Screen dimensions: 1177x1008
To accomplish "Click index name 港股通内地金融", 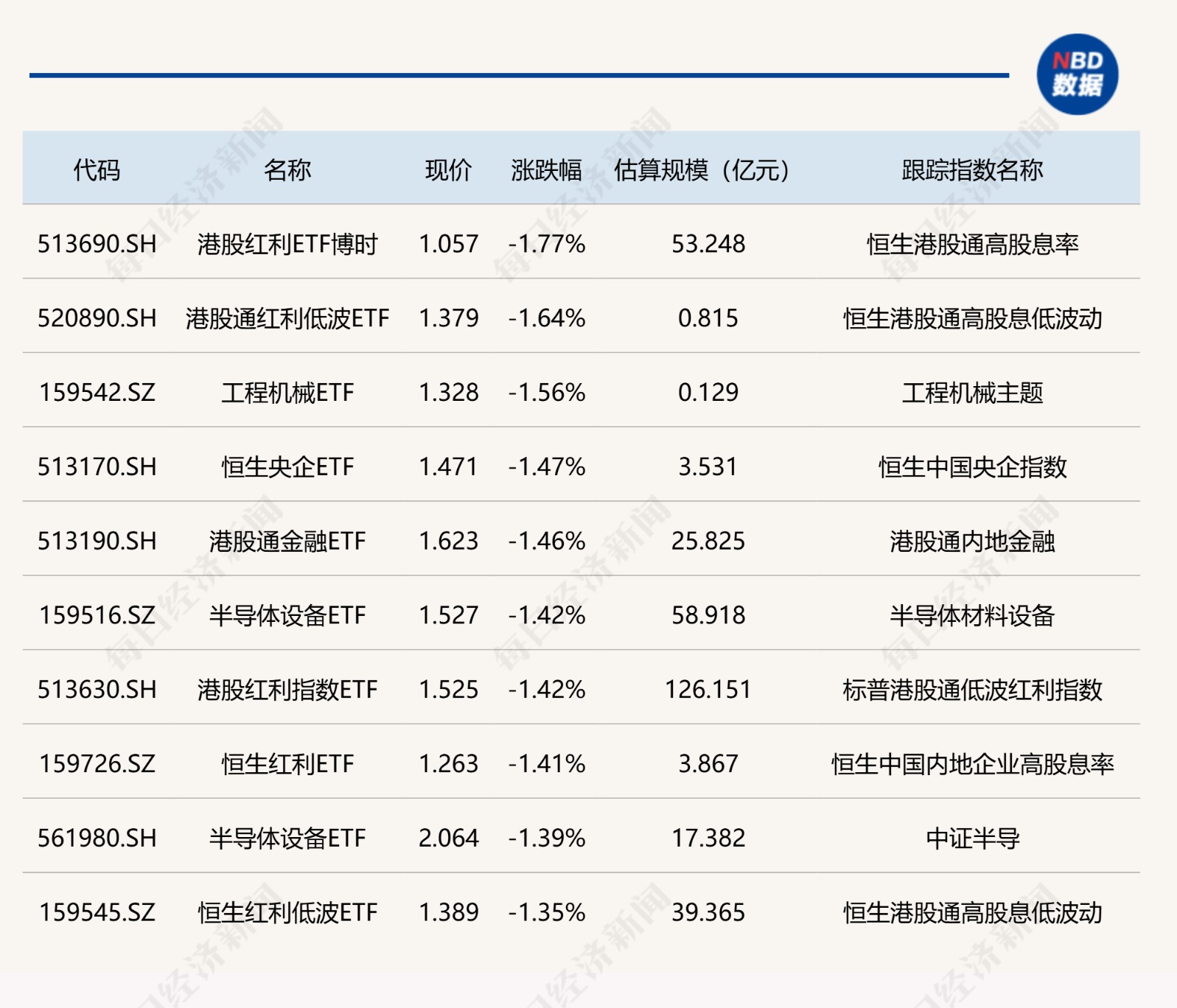I will tap(972, 542).
